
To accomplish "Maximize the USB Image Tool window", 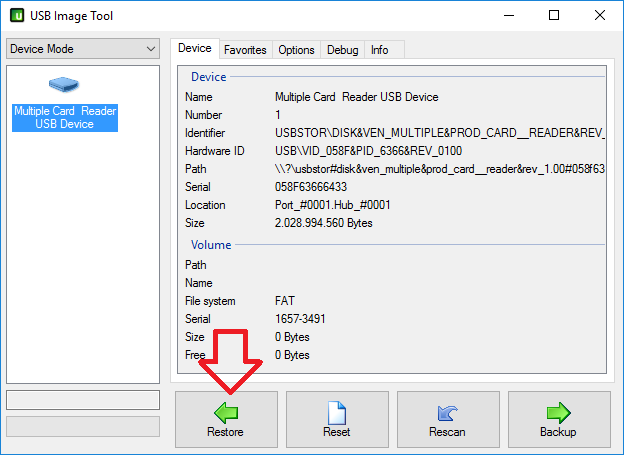I will click(x=554, y=16).
